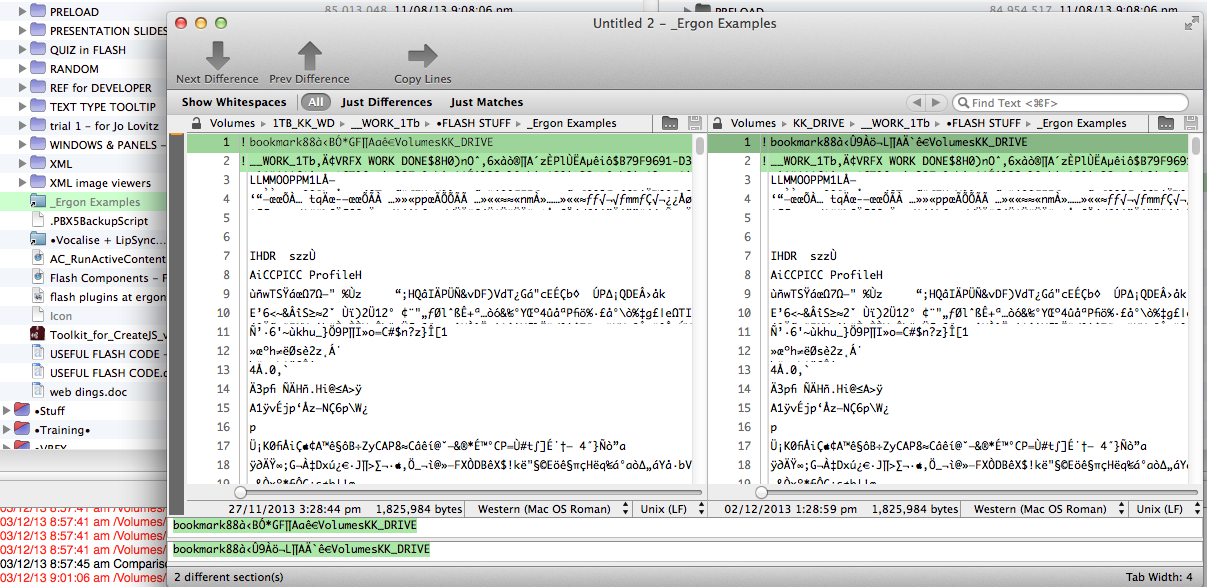Click the trial 1 - for Jo Lovitz folder icon
1207x587 pixels.
click(x=38, y=126)
